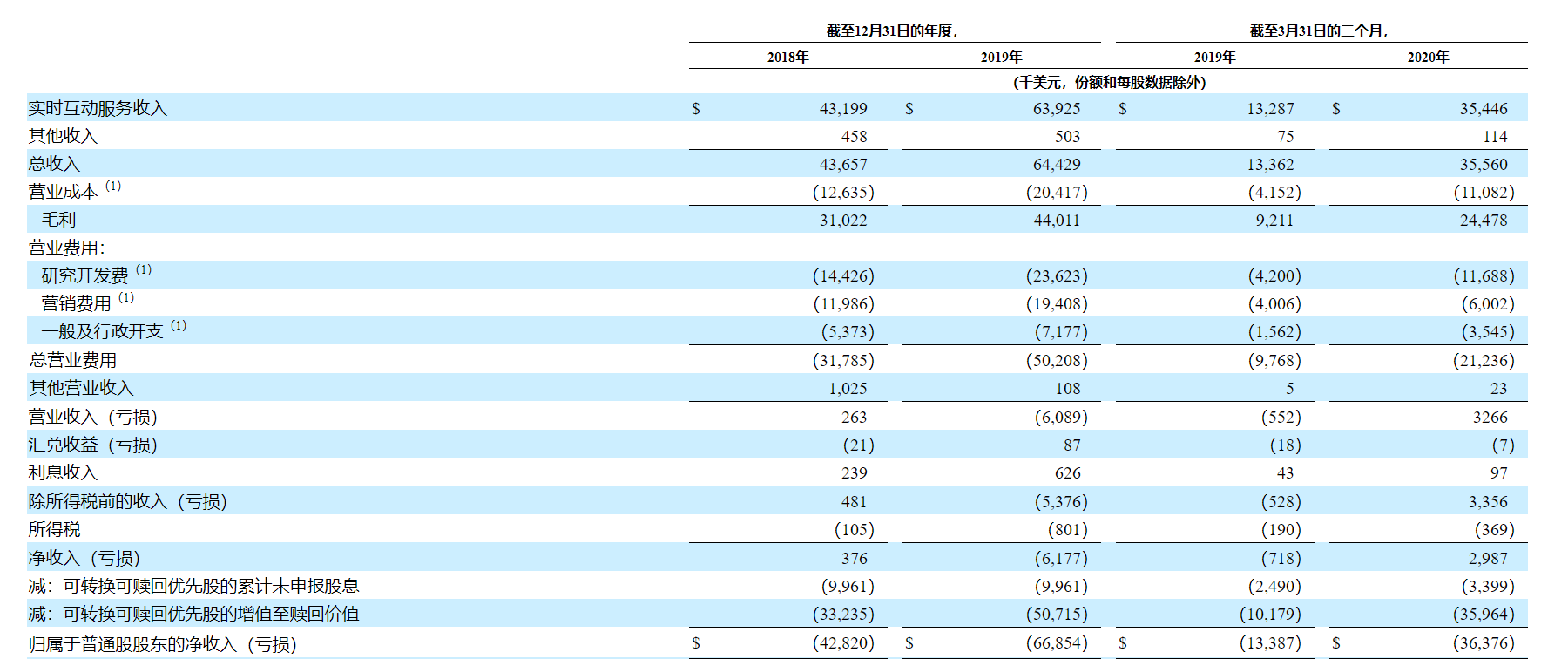Click the 净收入（亏损）row label
1568x659 pixels.
point(84,558)
